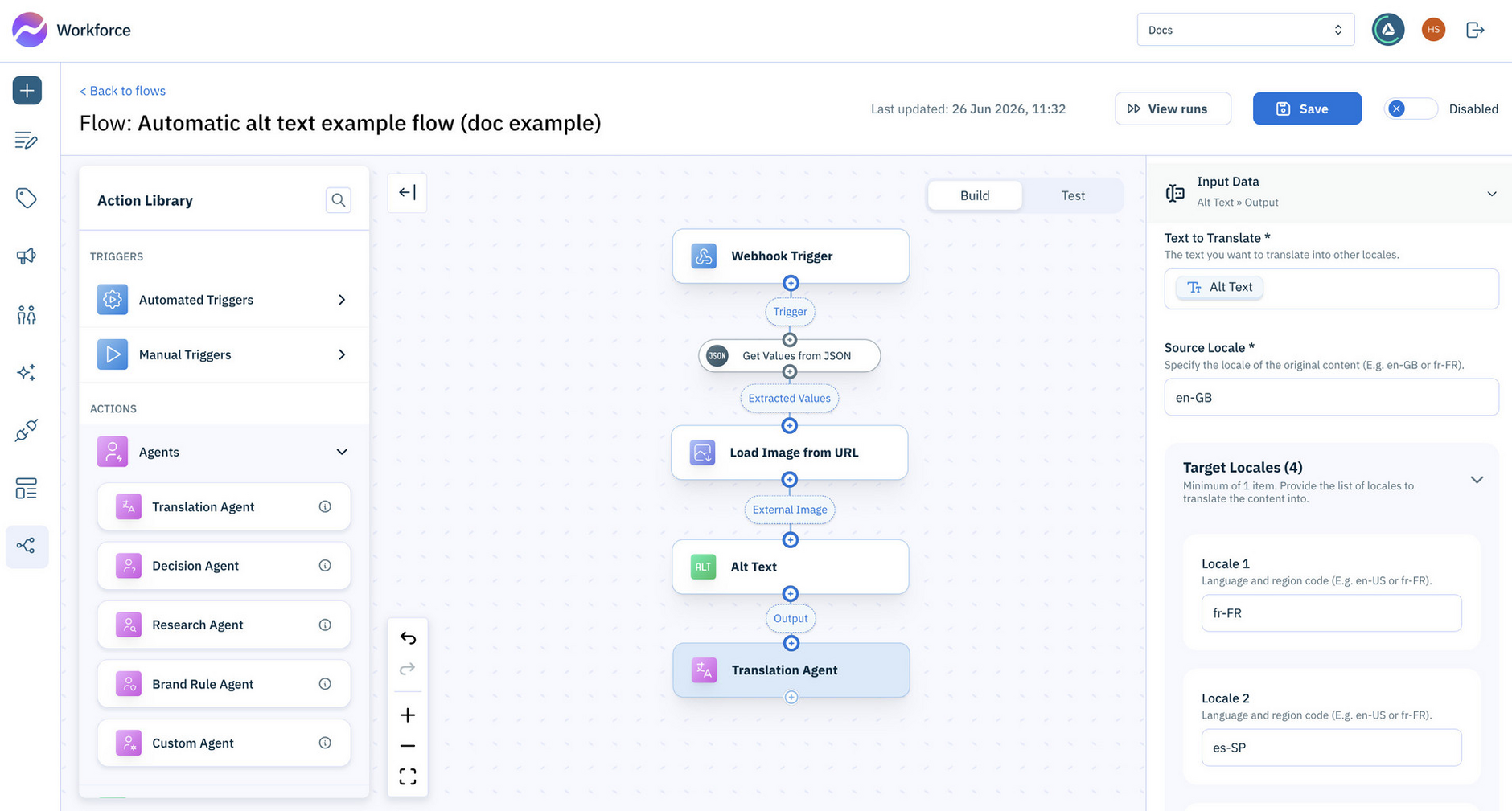Open the HS user avatar
Image resolution: width=1512 pixels, height=811 pixels.
click(x=1433, y=30)
